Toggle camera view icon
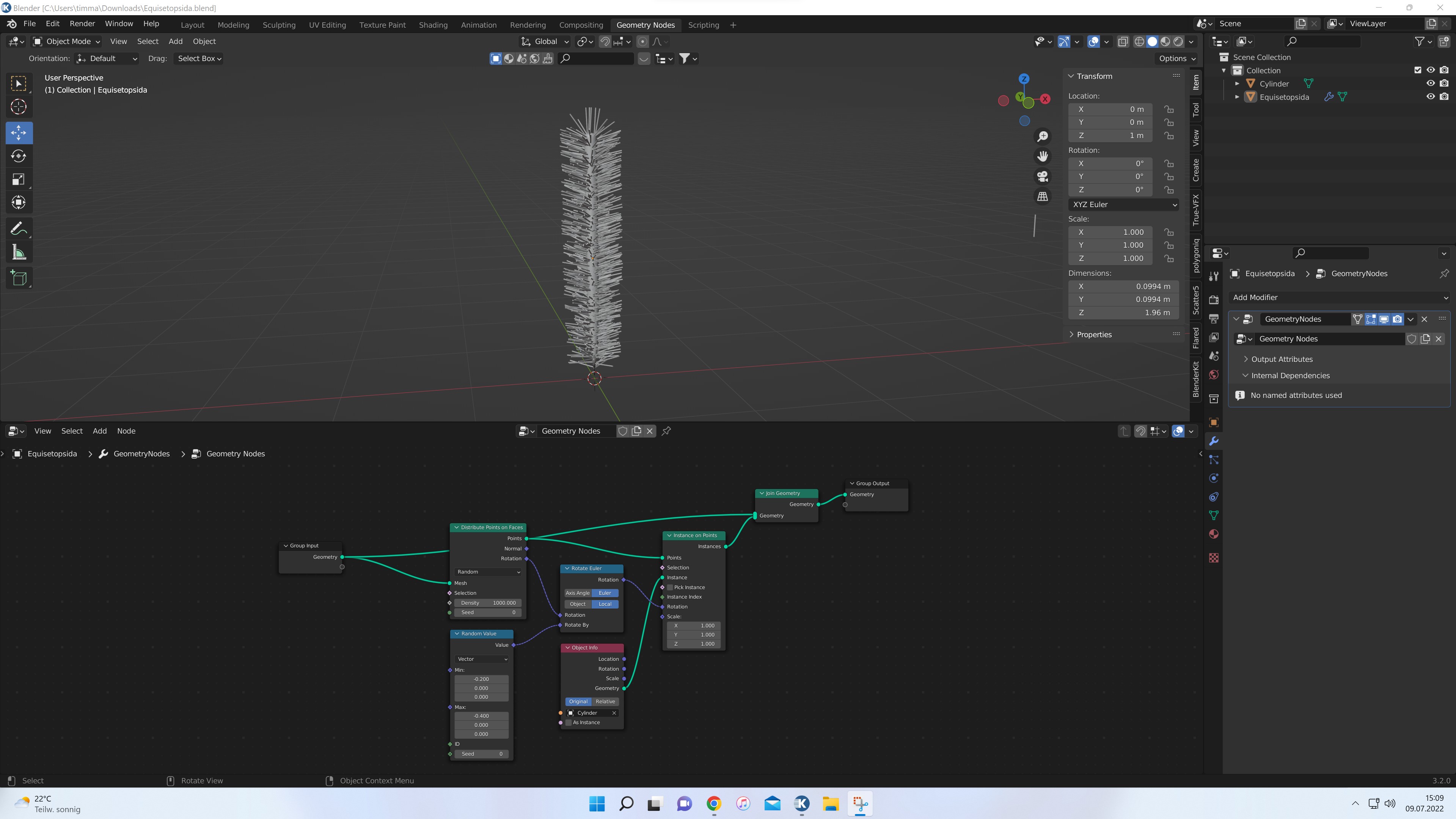 pos(1042,176)
